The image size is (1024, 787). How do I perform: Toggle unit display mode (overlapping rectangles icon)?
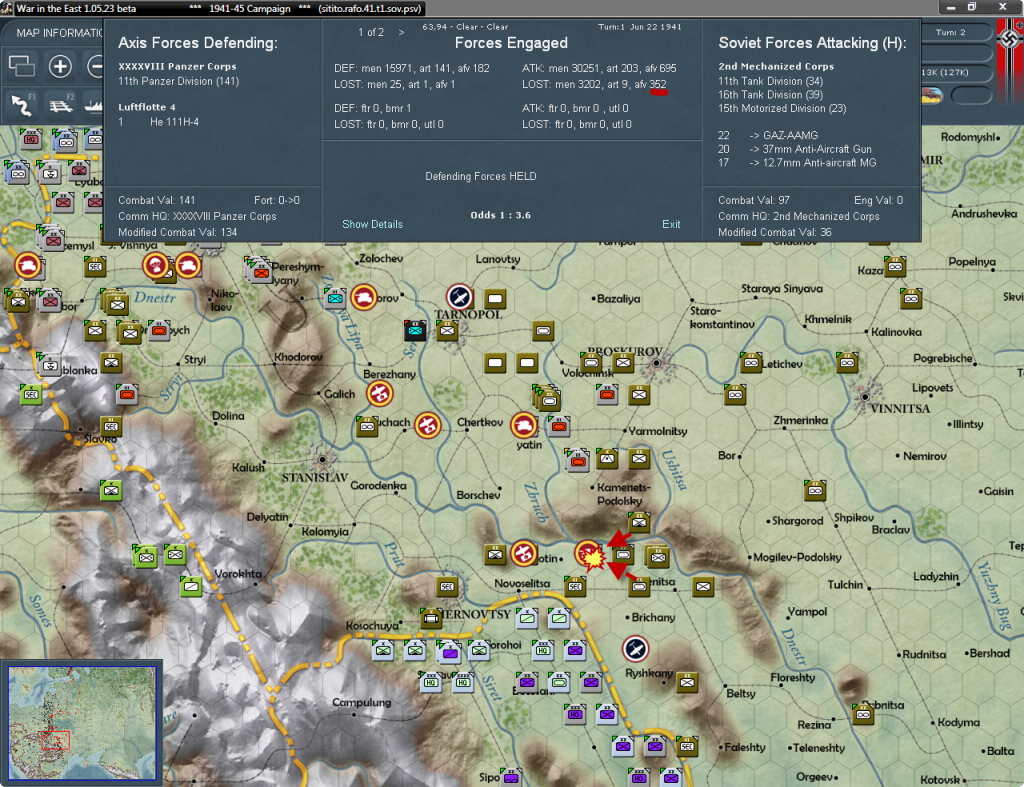22,66
